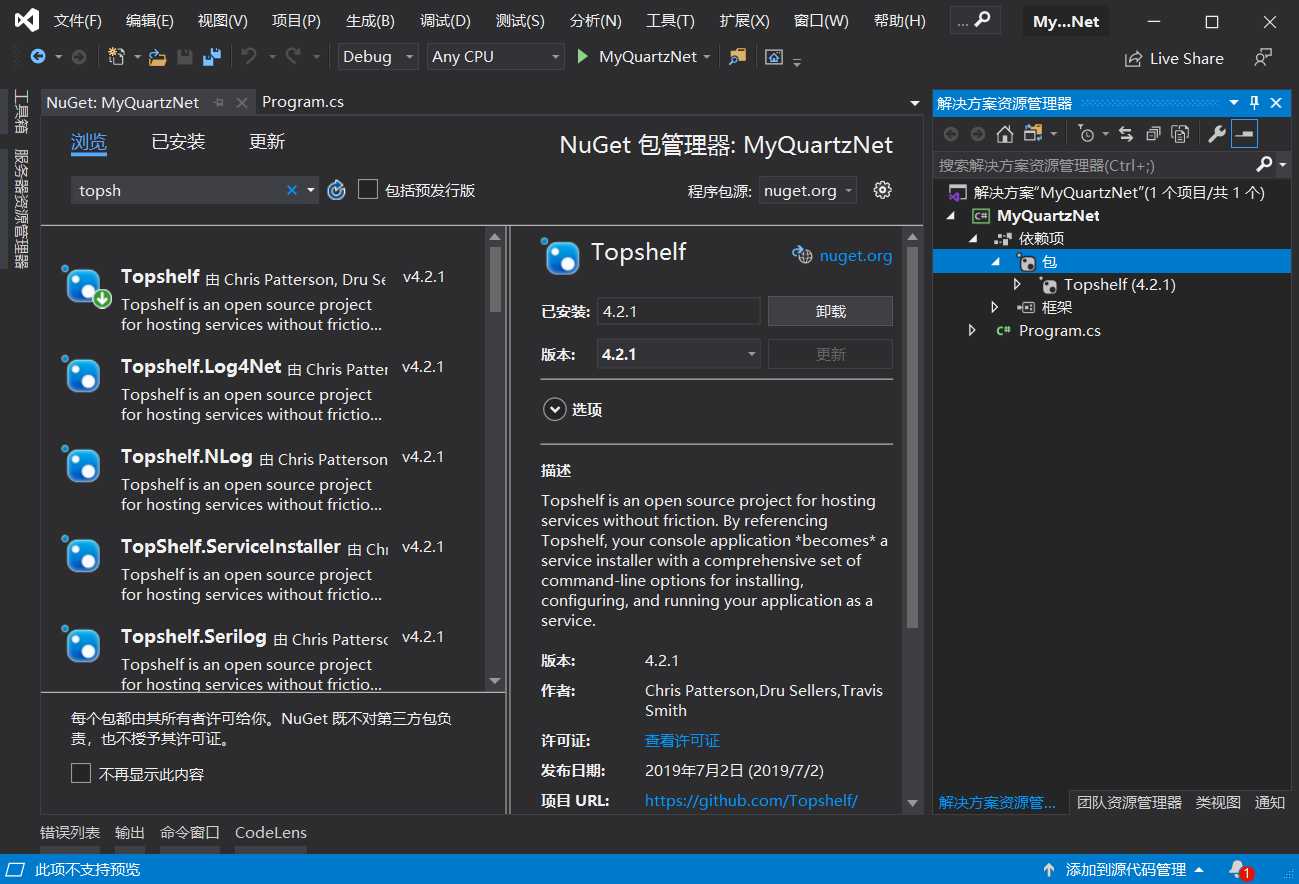Expand Topshelf (4.2.1) node in tree
Screen dimensions: 1299x884
pos(1017,285)
